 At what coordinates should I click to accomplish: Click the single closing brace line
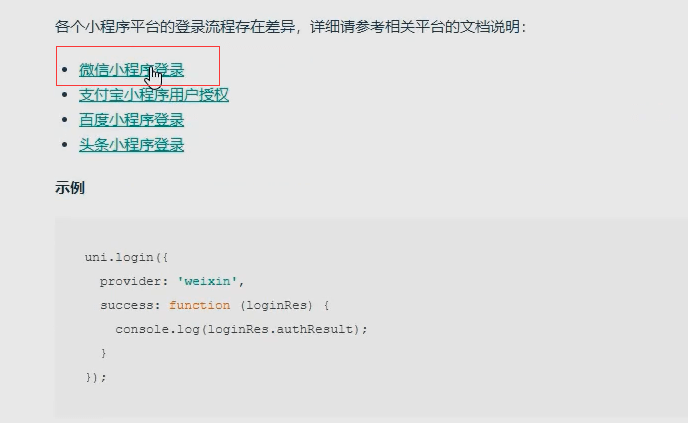[x=104, y=353]
